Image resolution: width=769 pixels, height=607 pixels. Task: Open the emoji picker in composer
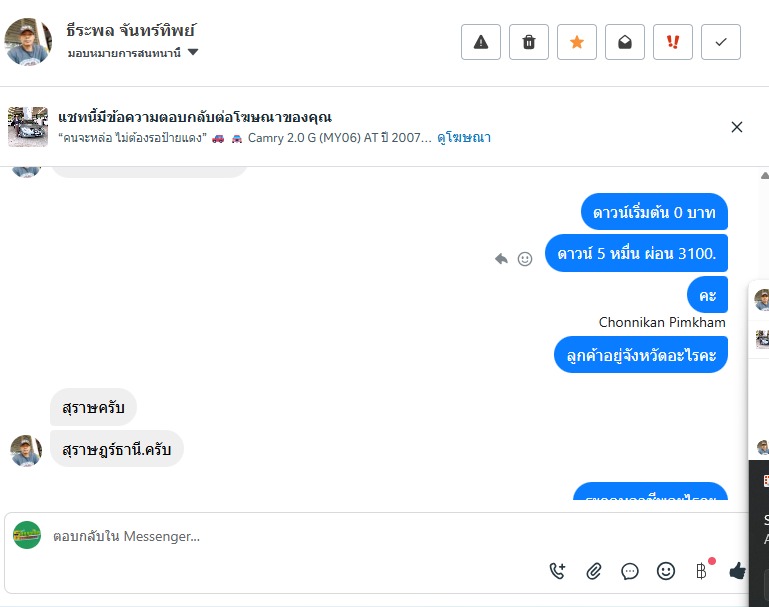[x=666, y=571]
